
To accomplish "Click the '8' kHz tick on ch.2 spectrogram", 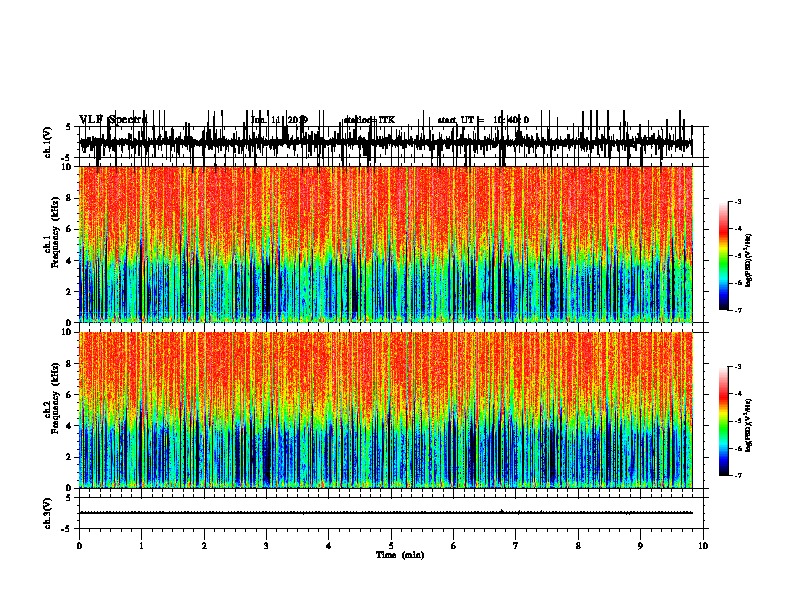I will (x=70, y=364).
